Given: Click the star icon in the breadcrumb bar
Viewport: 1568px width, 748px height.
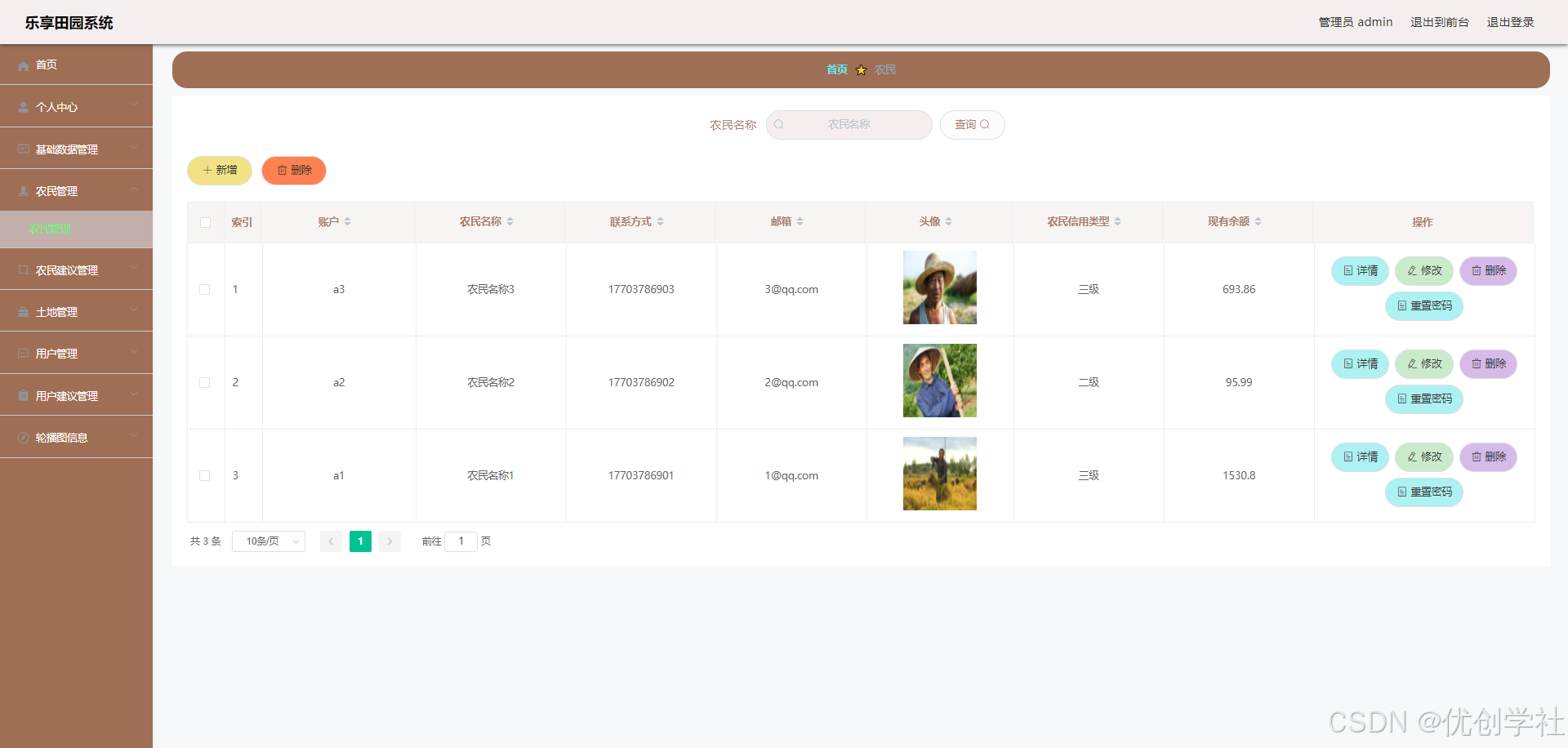Looking at the screenshot, I should [861, 70].
